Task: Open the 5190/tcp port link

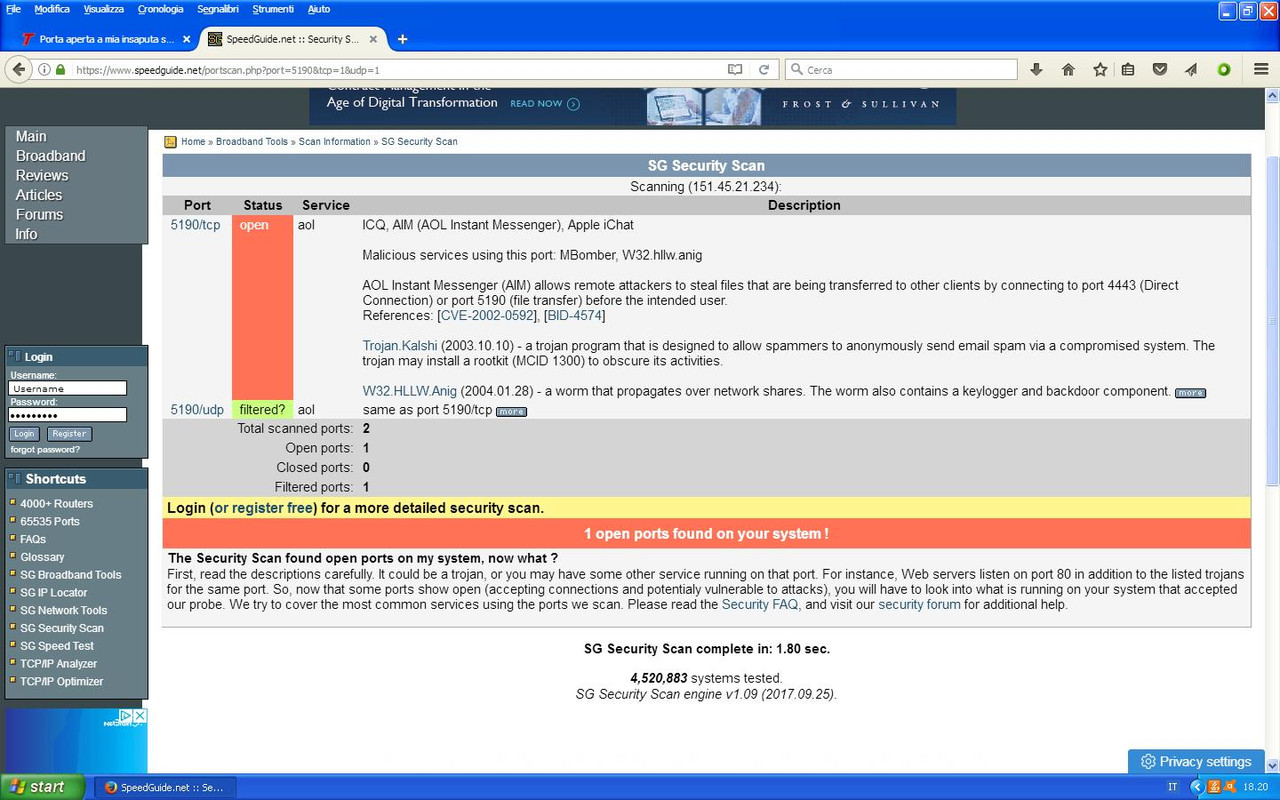Action: (195, 225)
